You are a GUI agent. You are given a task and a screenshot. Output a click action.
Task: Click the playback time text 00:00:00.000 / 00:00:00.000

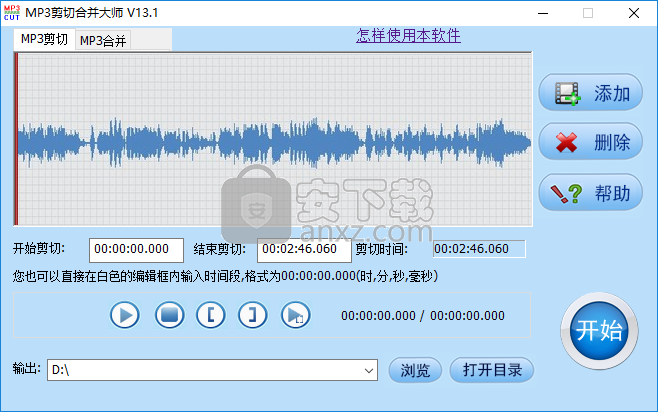pos(423,316)
